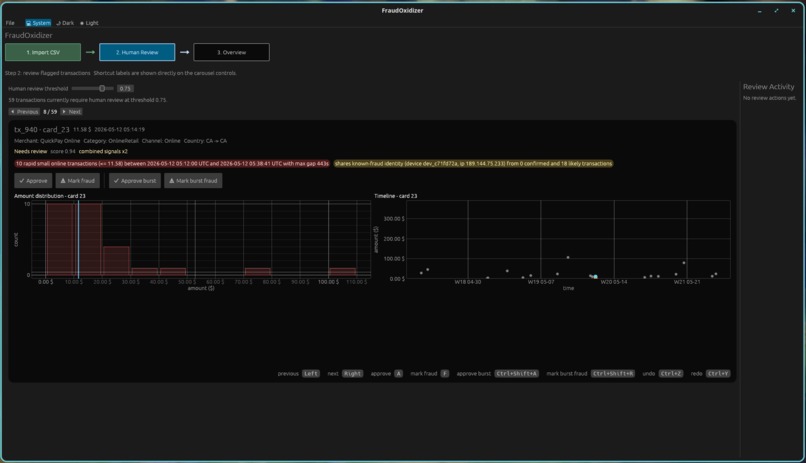
Task: Click the Ctrl+Z undo shortcut label
Action: click(x=671, y=374)
